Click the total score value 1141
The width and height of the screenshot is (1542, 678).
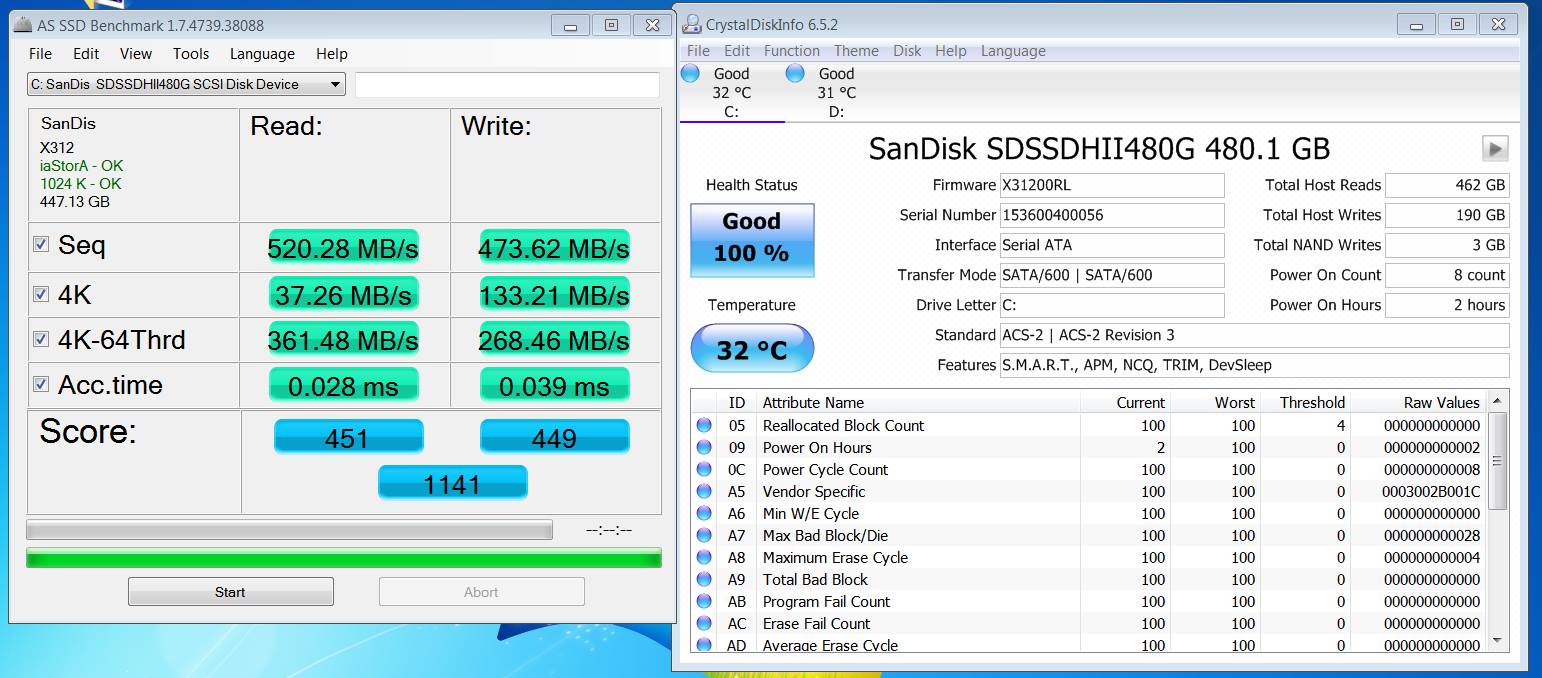click(x=452, y=484)
